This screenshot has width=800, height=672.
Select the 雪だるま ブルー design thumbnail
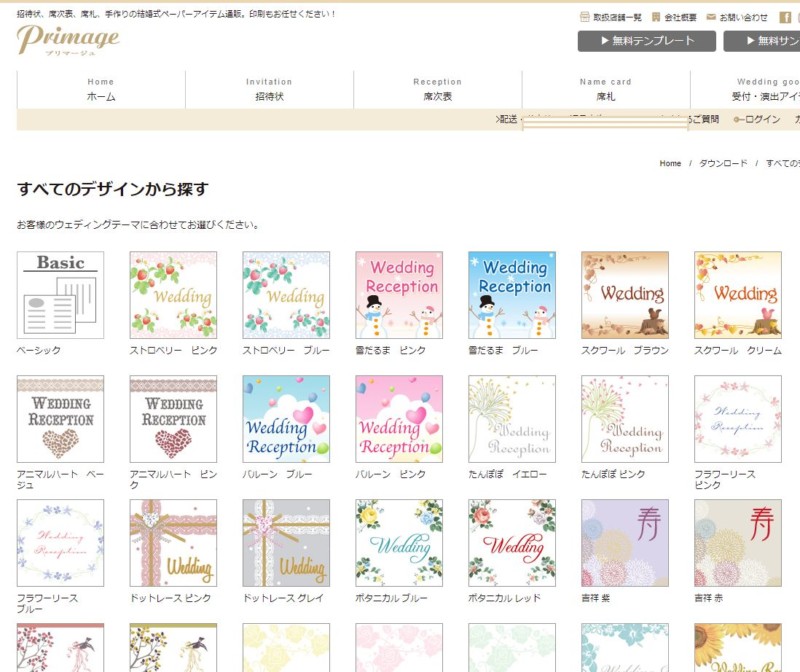point(512,292)
